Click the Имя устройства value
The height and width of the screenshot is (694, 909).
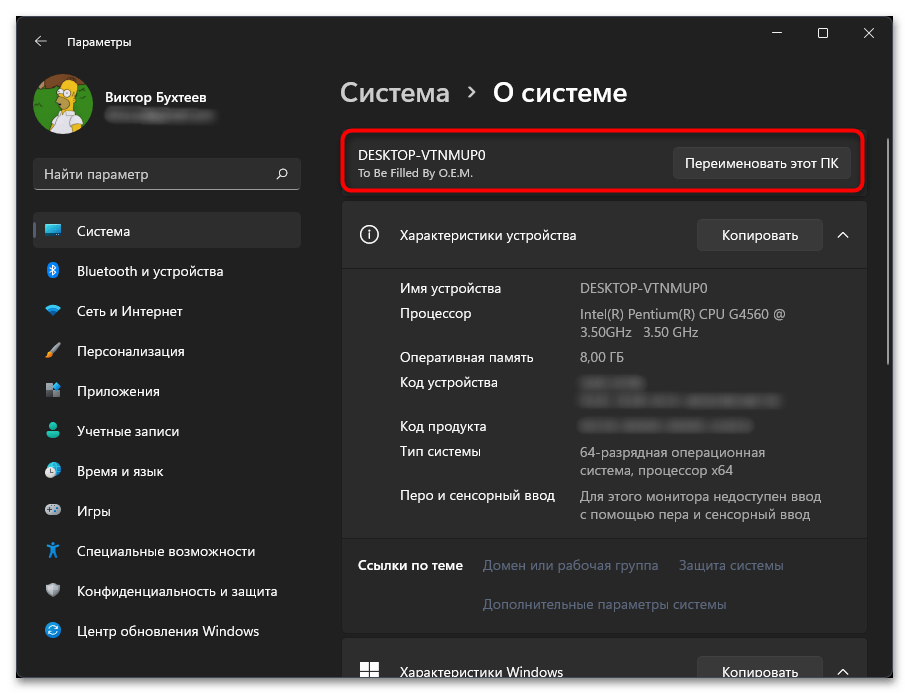643,288
